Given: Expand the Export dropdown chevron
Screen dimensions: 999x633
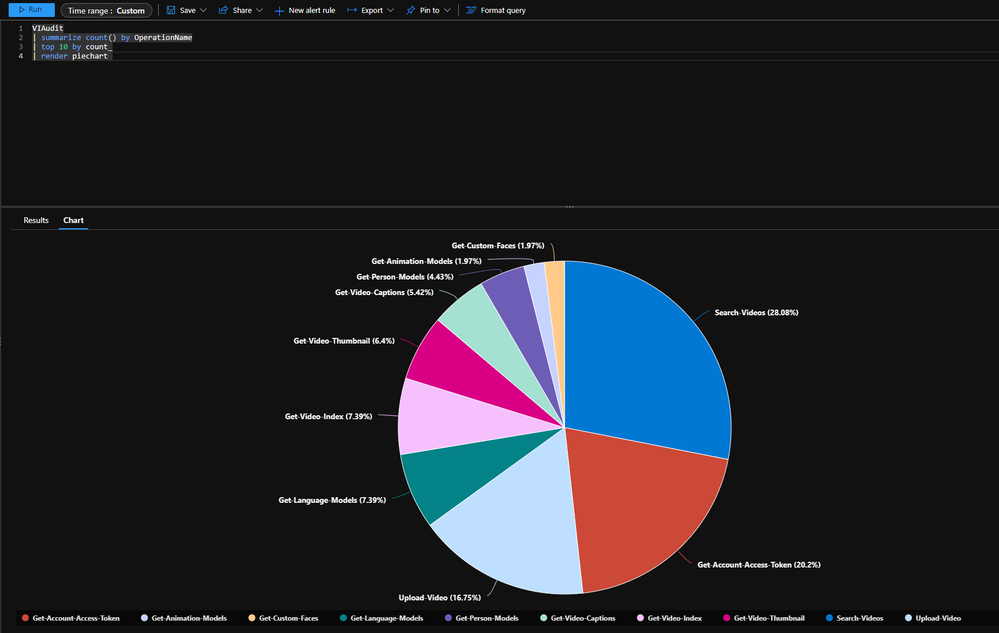Looking at the screenshot, I should tap(391, 10).
